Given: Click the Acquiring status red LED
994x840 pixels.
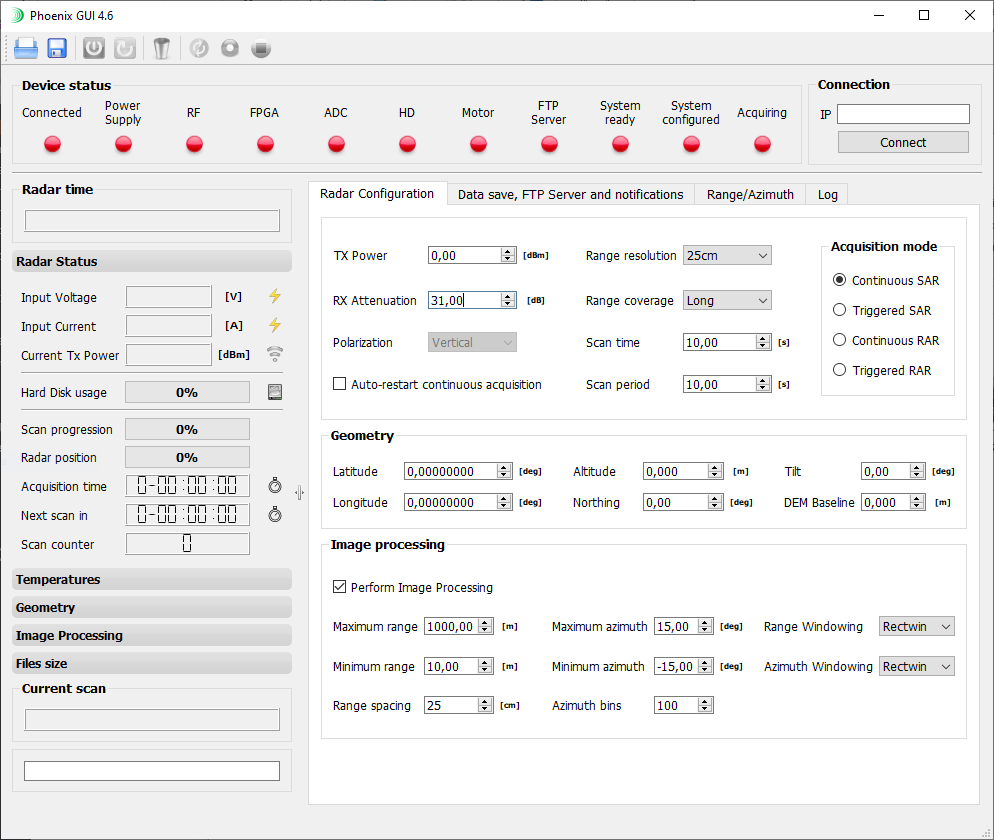Looking at the screenshot, I should click(762, 144).
